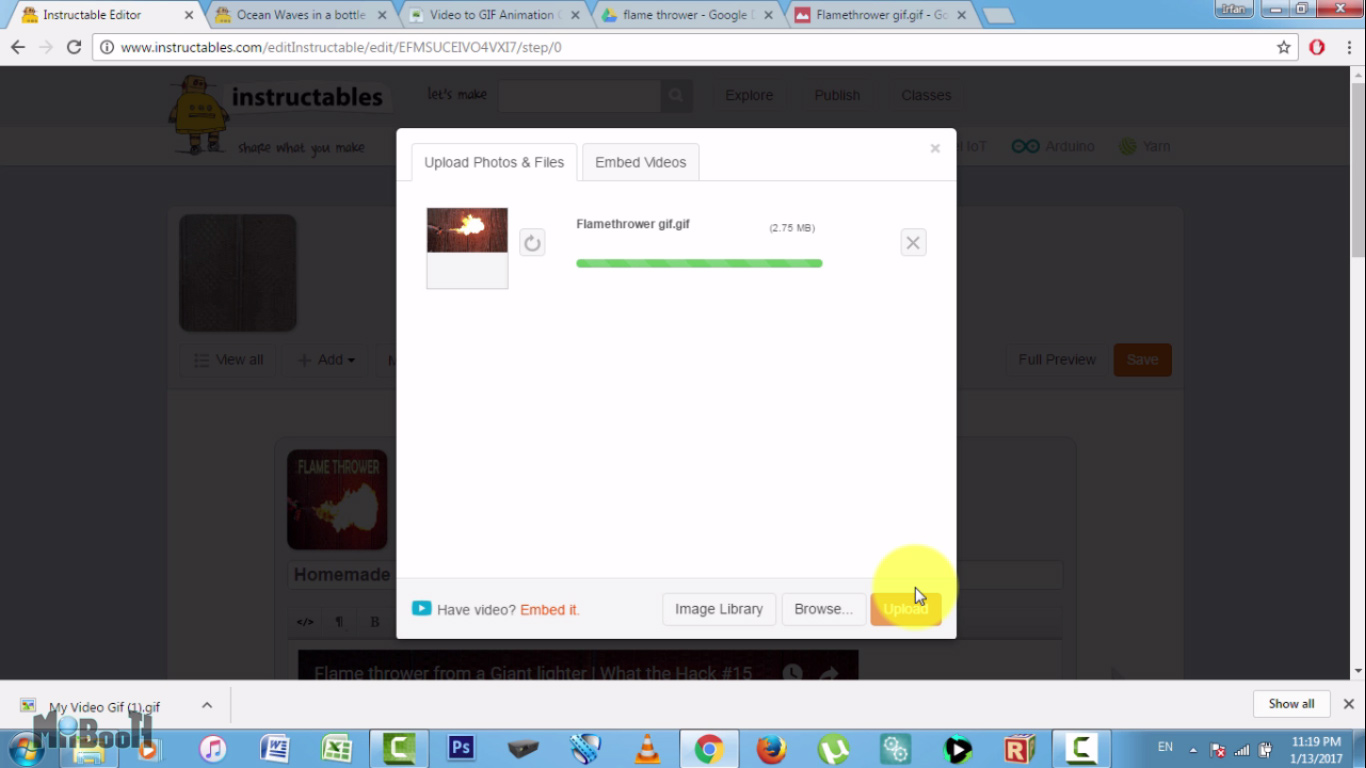The height and width of the screenshot is (768, 1366).
Task: Click the Save button on the editor
Action: point(1143,360)
